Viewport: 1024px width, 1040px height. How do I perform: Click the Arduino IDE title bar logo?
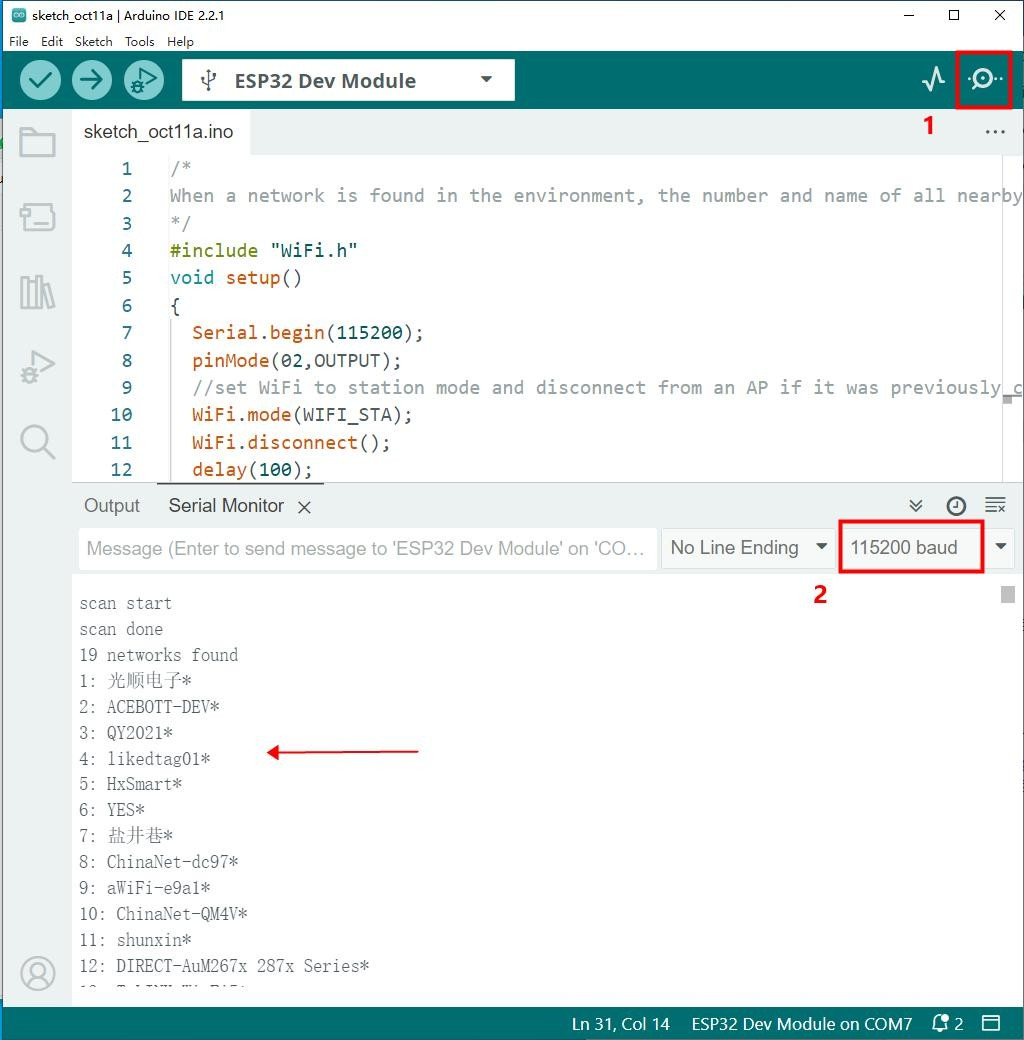pyautogui.click(x=19, y=15)
